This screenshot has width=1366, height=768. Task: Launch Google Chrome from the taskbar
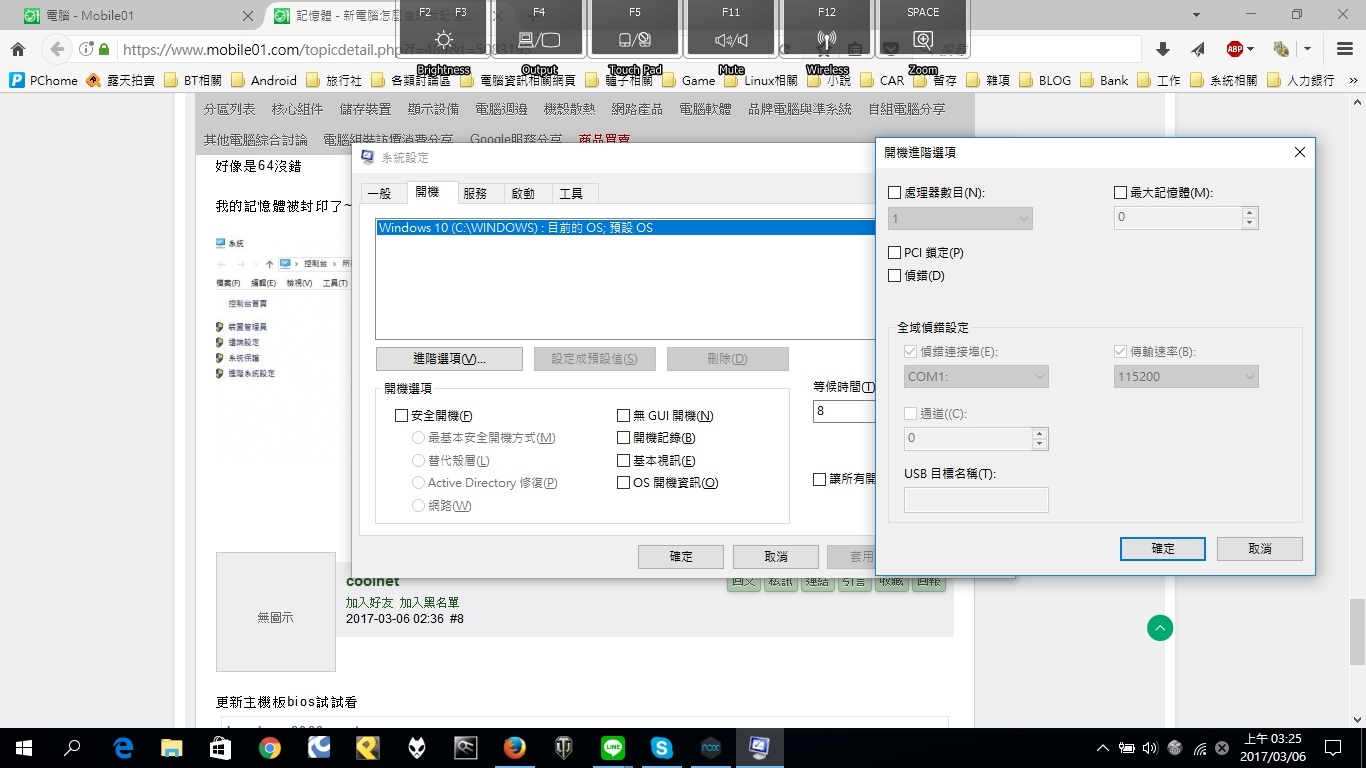(x=269, y=747)
